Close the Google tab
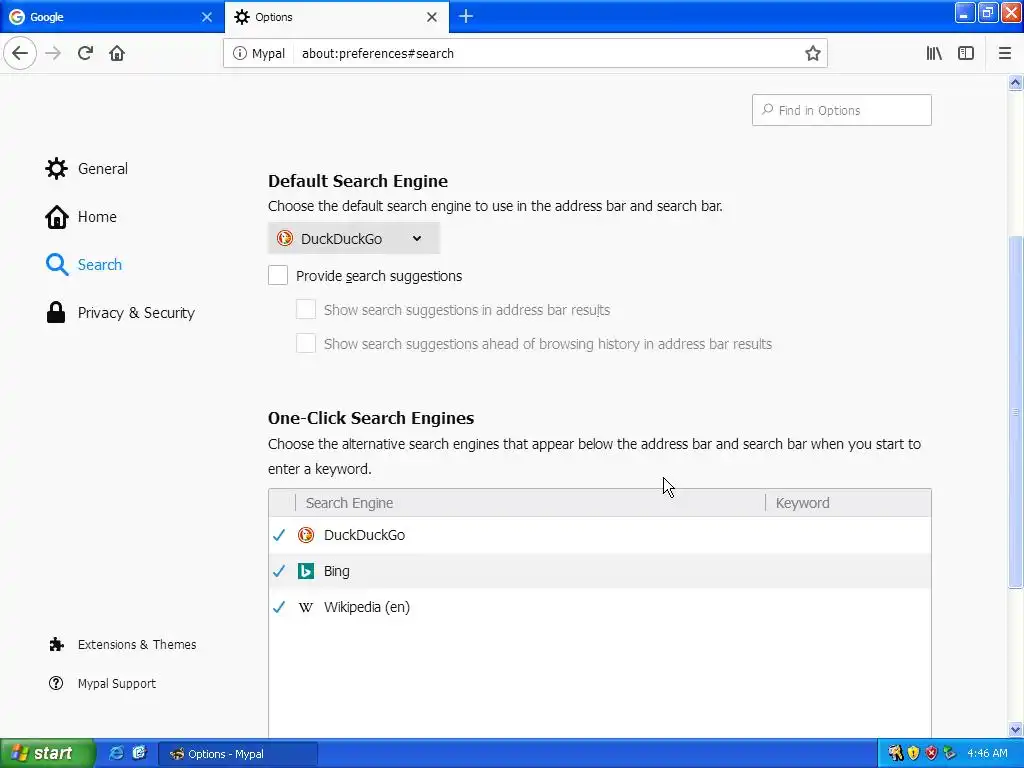The image size is (1024, 768). pos(207,17)
